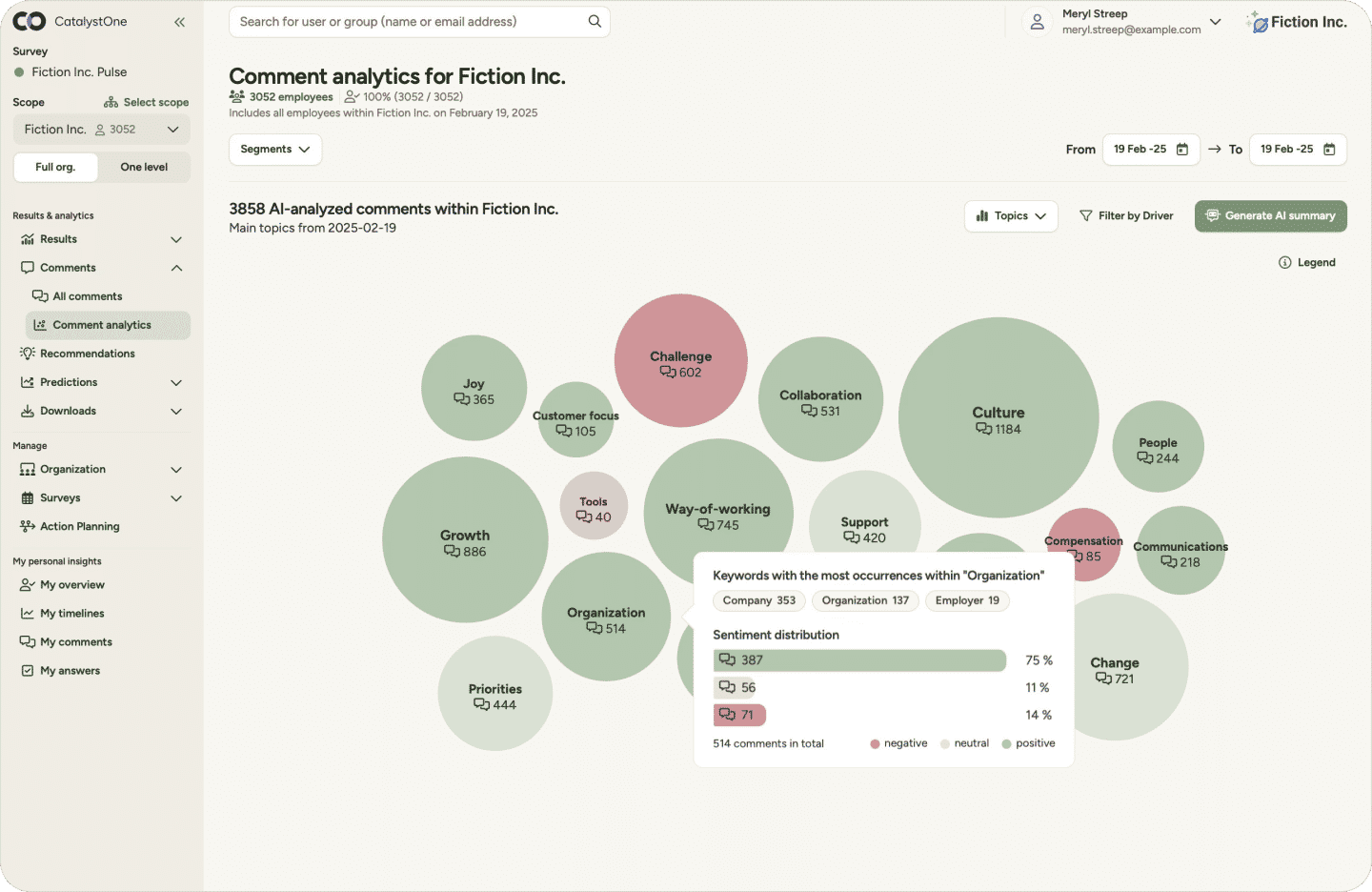Click the Surveys grid icon
Image resolution: width=1372 pixels, height=892 pixels.
pos(28,498)
